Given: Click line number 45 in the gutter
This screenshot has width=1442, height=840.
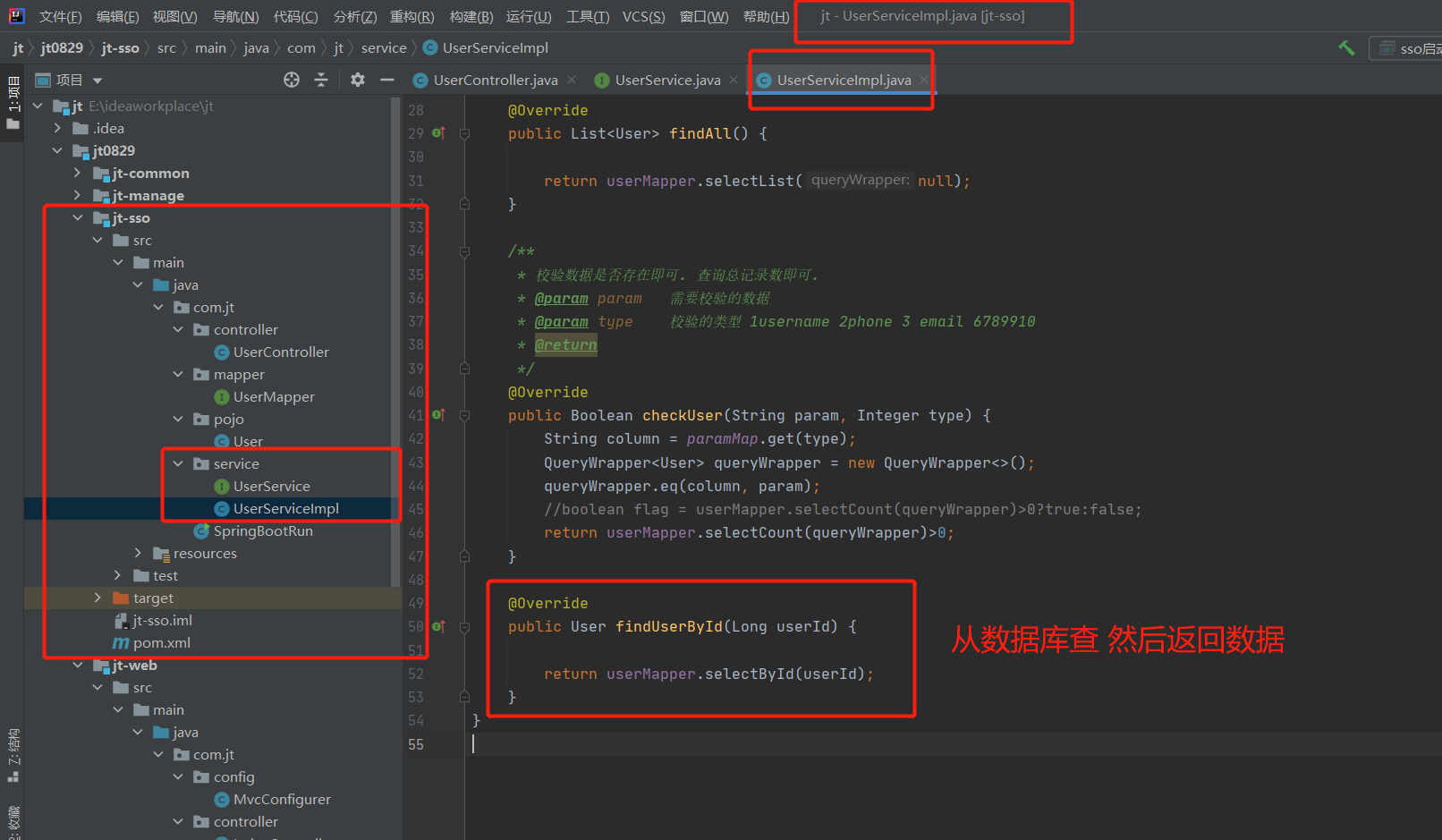Looking at the screenshot, I should [416, 509].
